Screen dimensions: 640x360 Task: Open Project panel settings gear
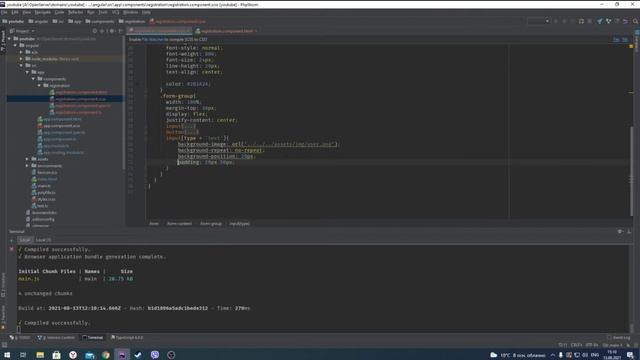point(112,31)
